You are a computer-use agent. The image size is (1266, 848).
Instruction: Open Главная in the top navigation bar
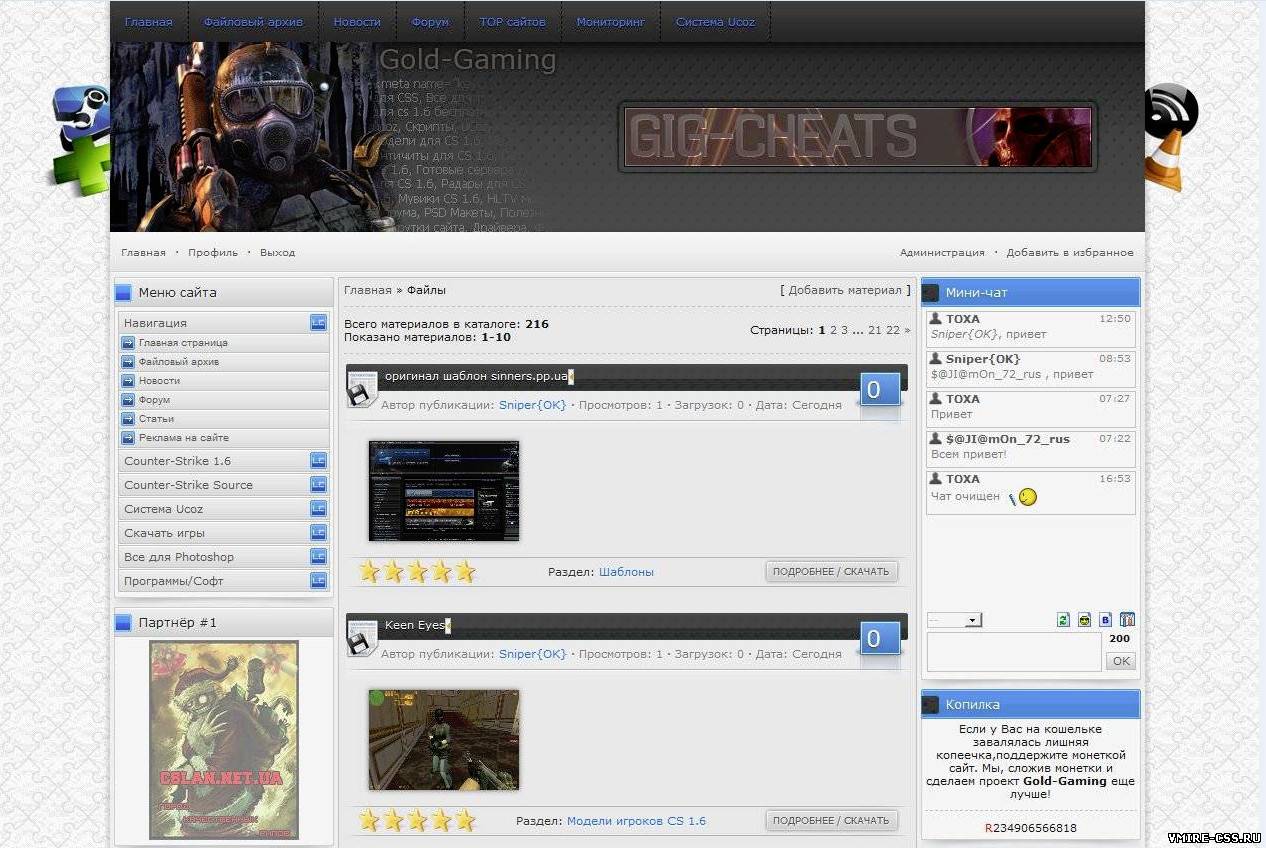click(x=149, y=22)
